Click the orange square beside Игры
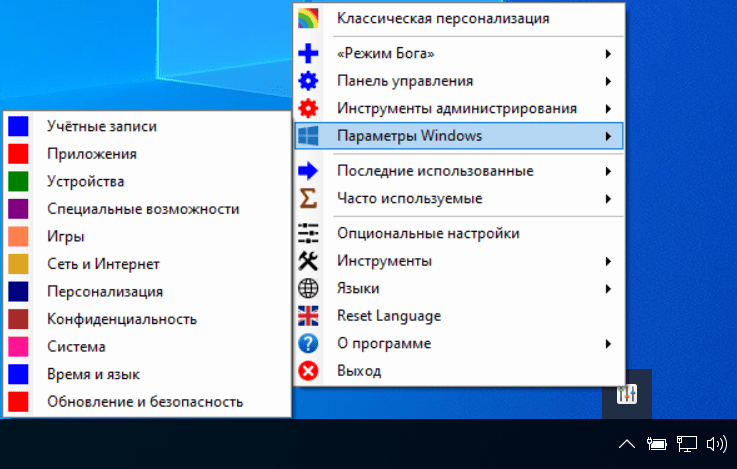This screenshot has height=469, width=737. tap(18, 236)
